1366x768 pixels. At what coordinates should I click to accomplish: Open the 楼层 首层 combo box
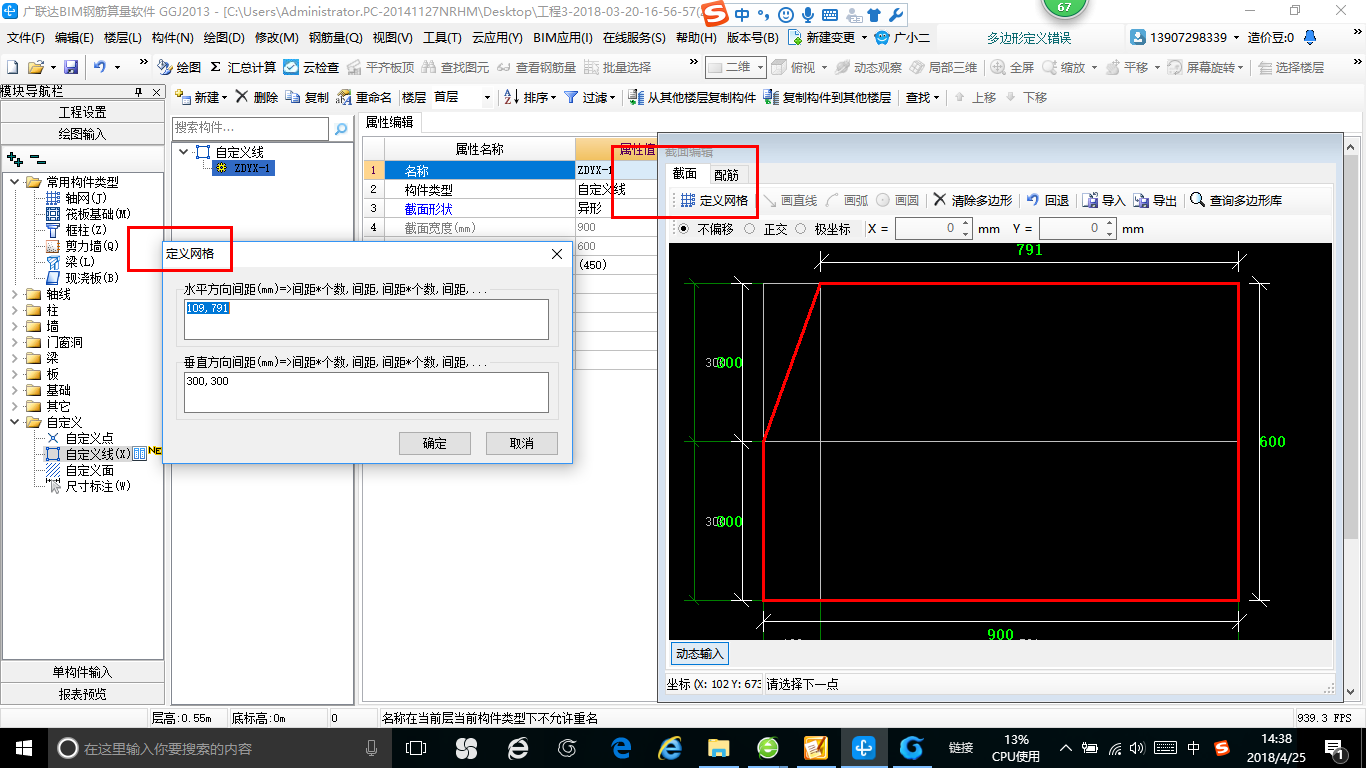(x=462, y=97)
